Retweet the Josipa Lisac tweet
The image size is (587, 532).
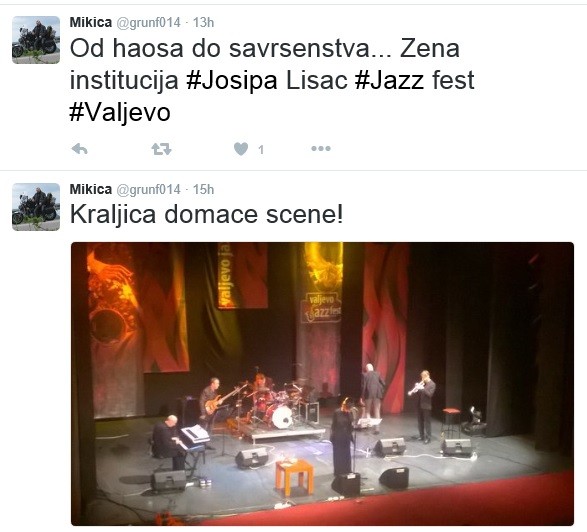coord(161,149)
